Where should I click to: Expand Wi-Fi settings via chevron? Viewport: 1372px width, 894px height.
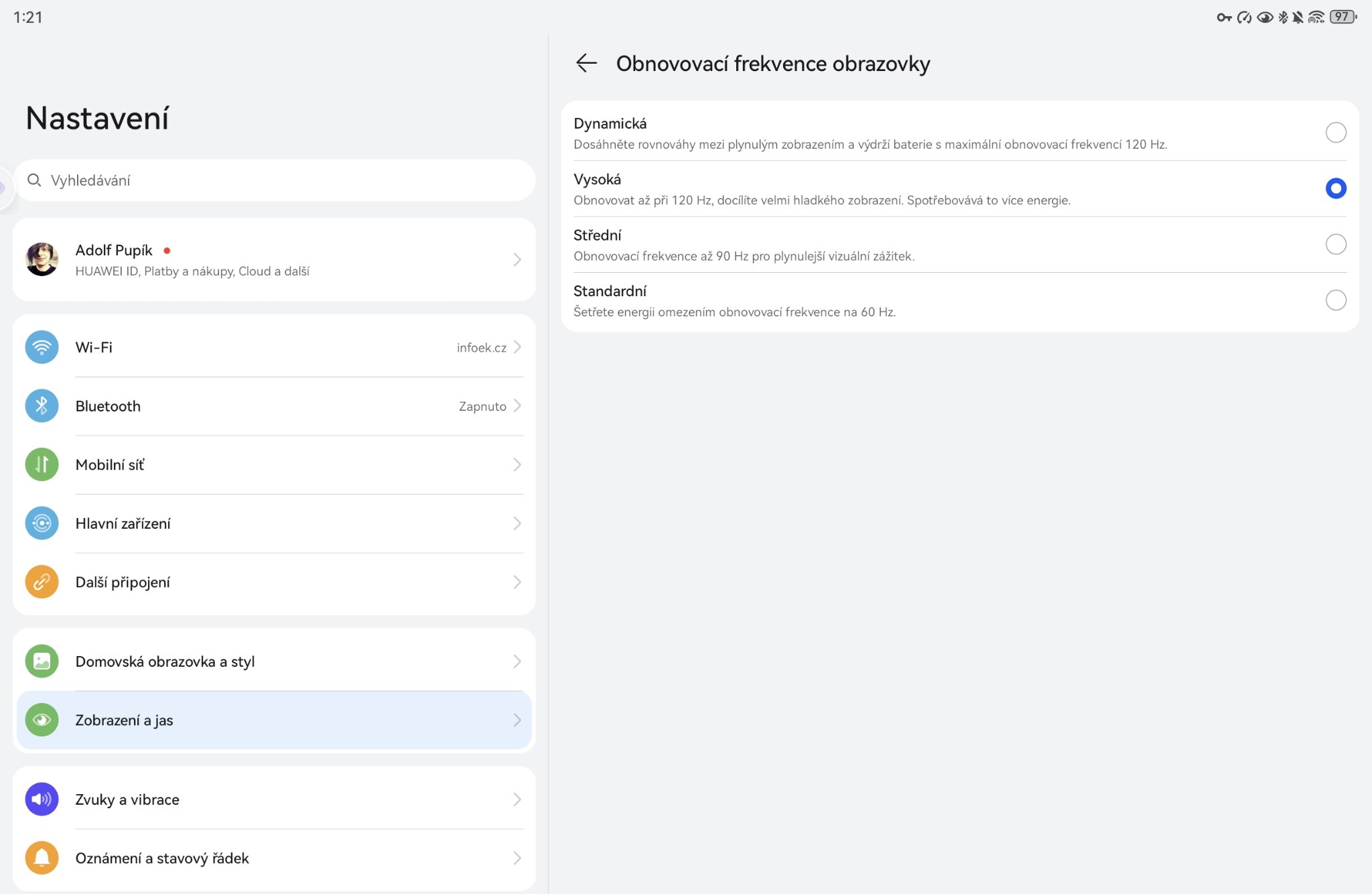tap(517, 347)
